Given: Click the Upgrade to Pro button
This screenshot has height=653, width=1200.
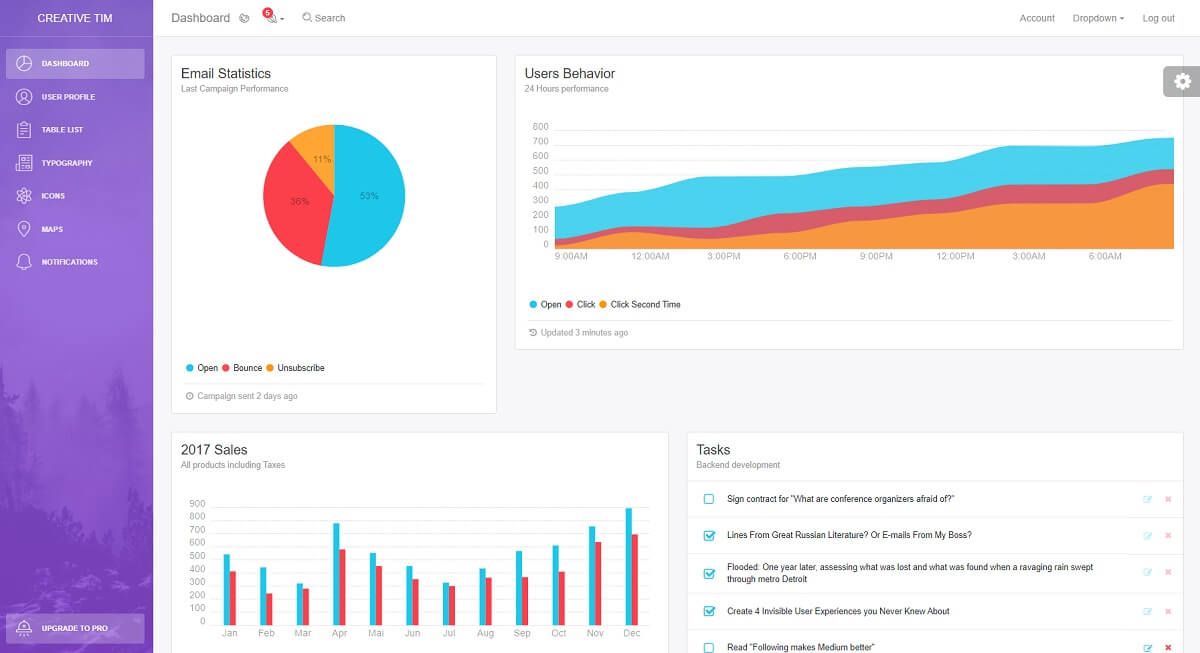Looking at the screenshot, I should pos(74,628).
